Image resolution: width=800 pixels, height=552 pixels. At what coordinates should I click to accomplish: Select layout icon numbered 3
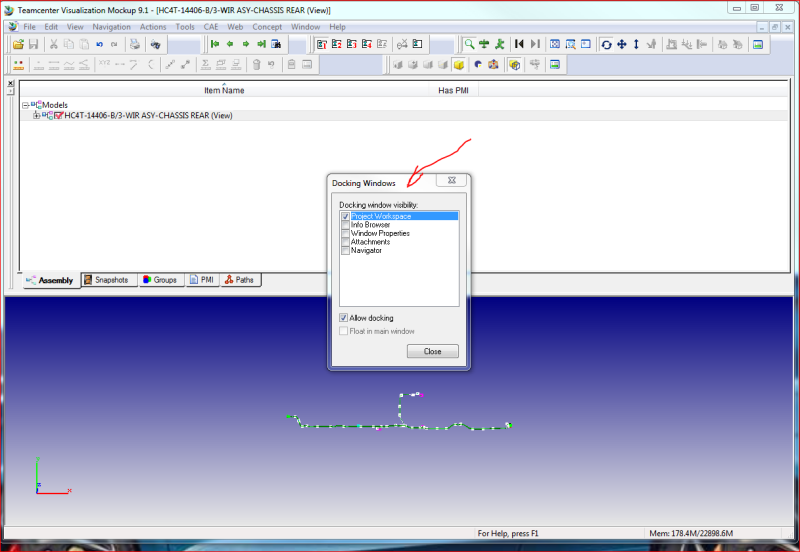pos(352,44)
